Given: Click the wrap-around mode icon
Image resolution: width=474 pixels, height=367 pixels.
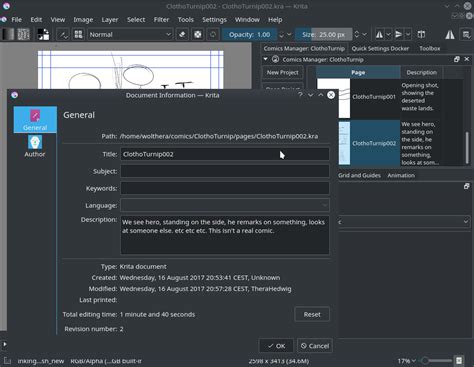Looking at the screenshot, I should coord(421,34).
